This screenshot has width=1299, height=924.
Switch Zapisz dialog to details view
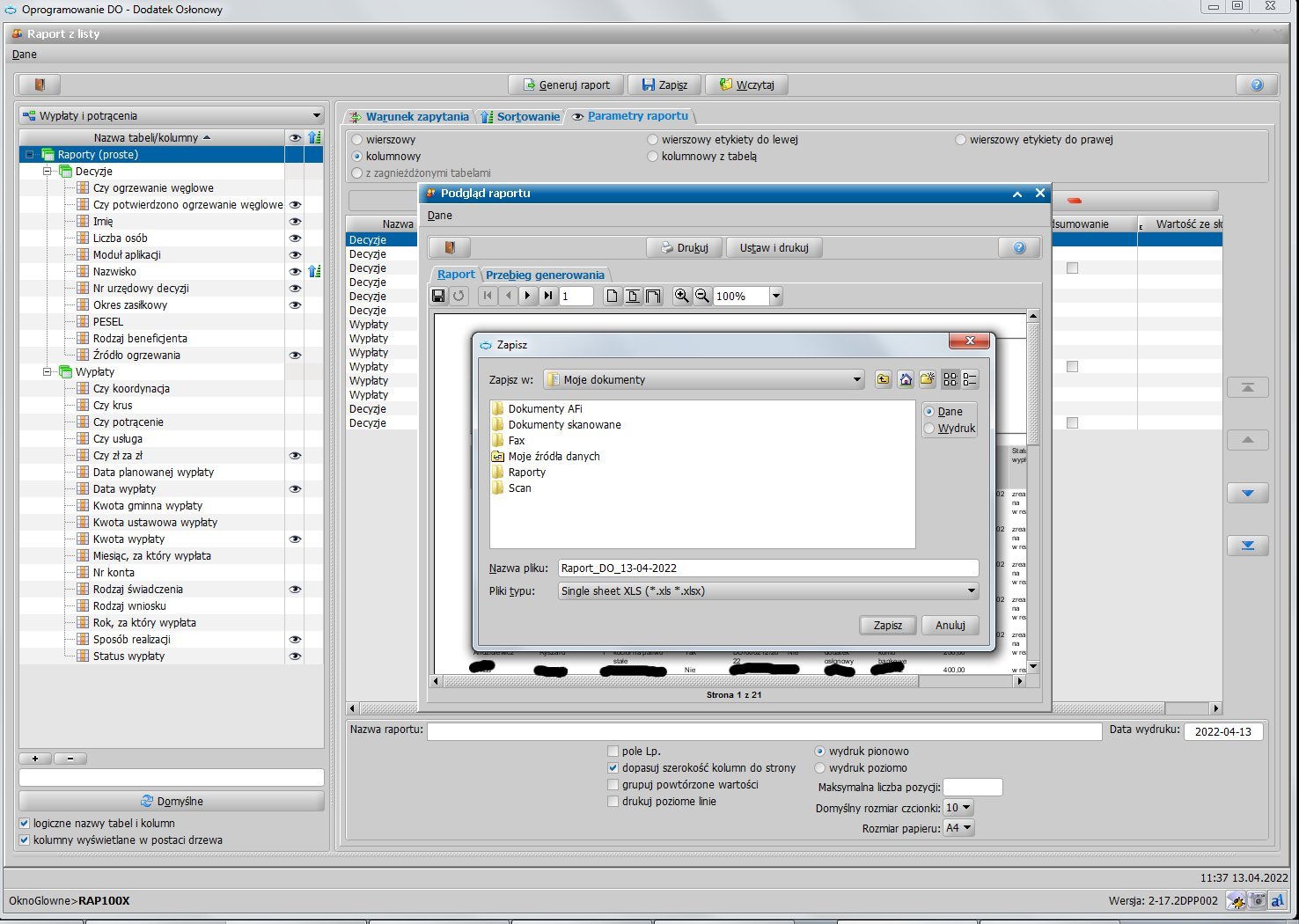click(970, 379)
